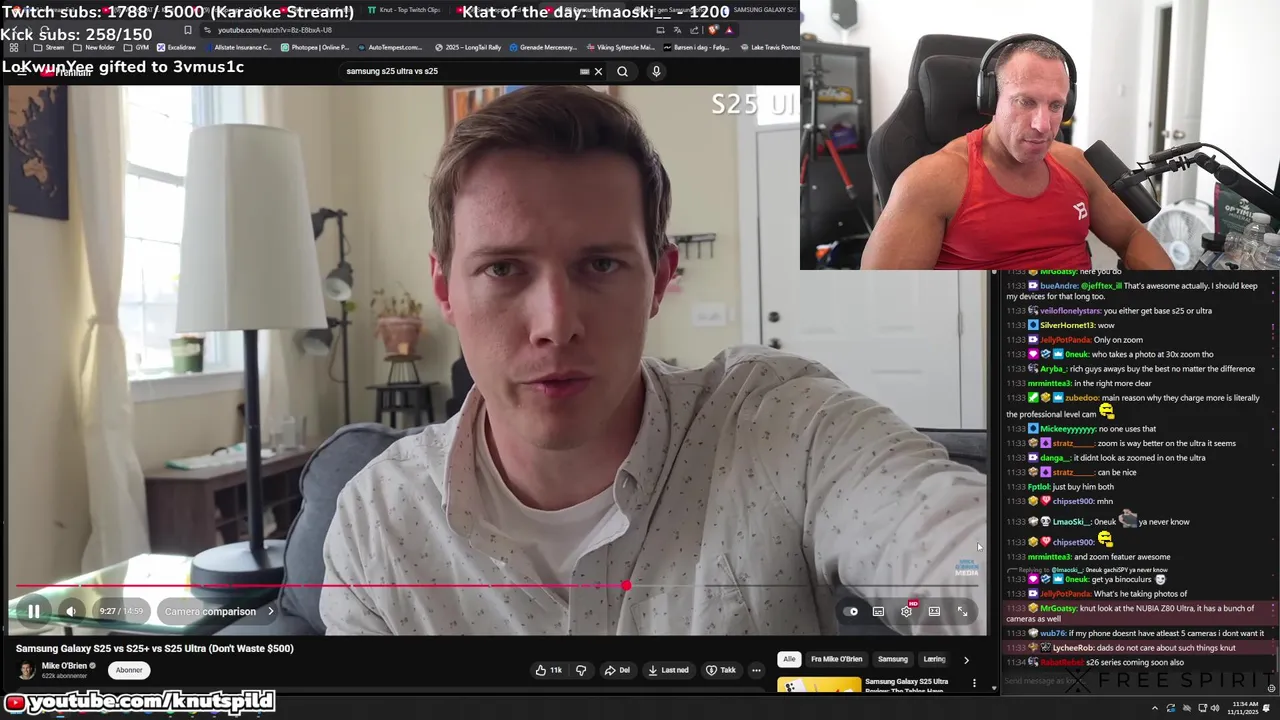Click the Takk thanks button
The height and width of the screenshot is (720, 1280).
(x=721, y=670)
